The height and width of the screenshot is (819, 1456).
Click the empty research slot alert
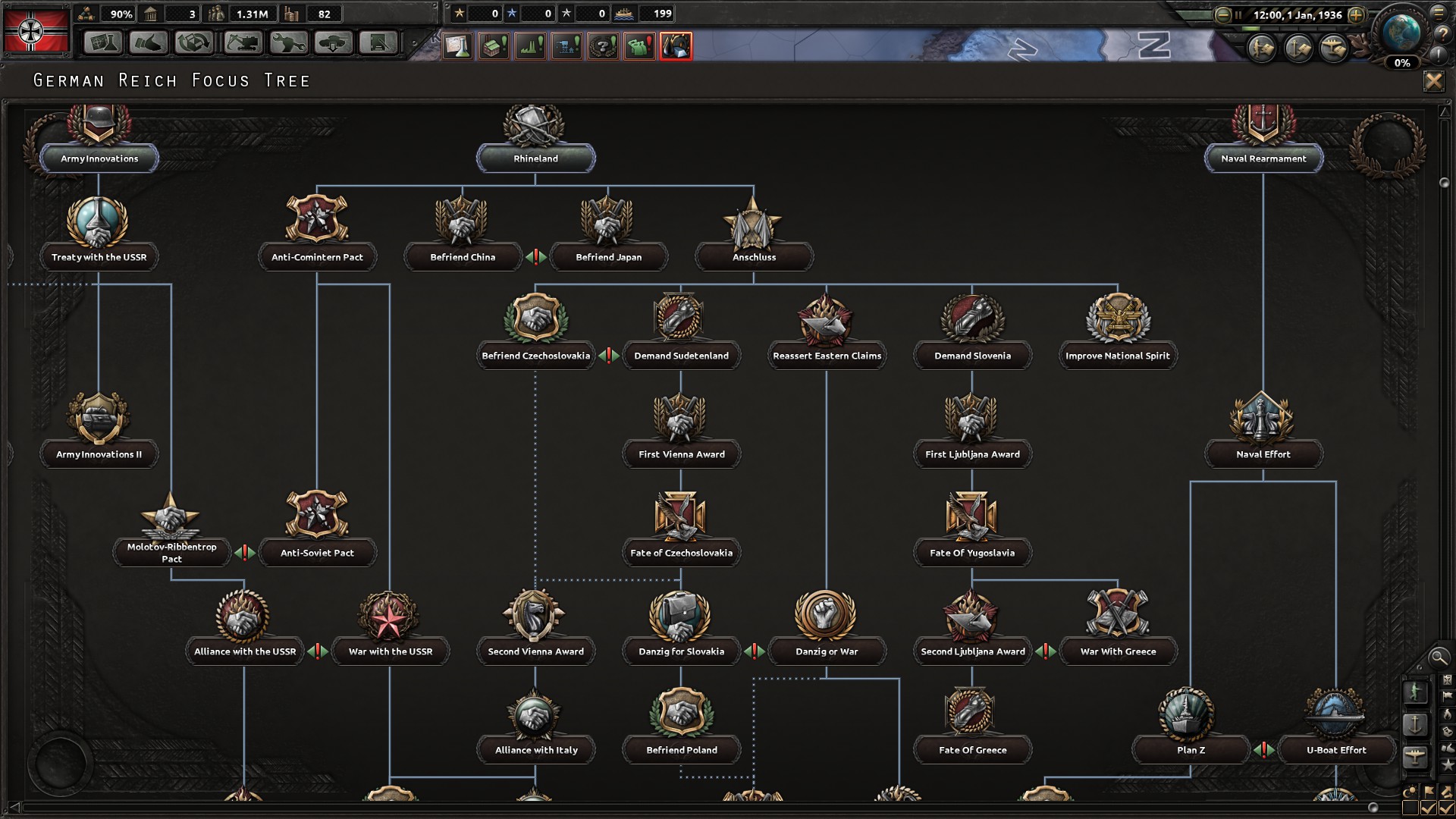(x=457, y=46)
